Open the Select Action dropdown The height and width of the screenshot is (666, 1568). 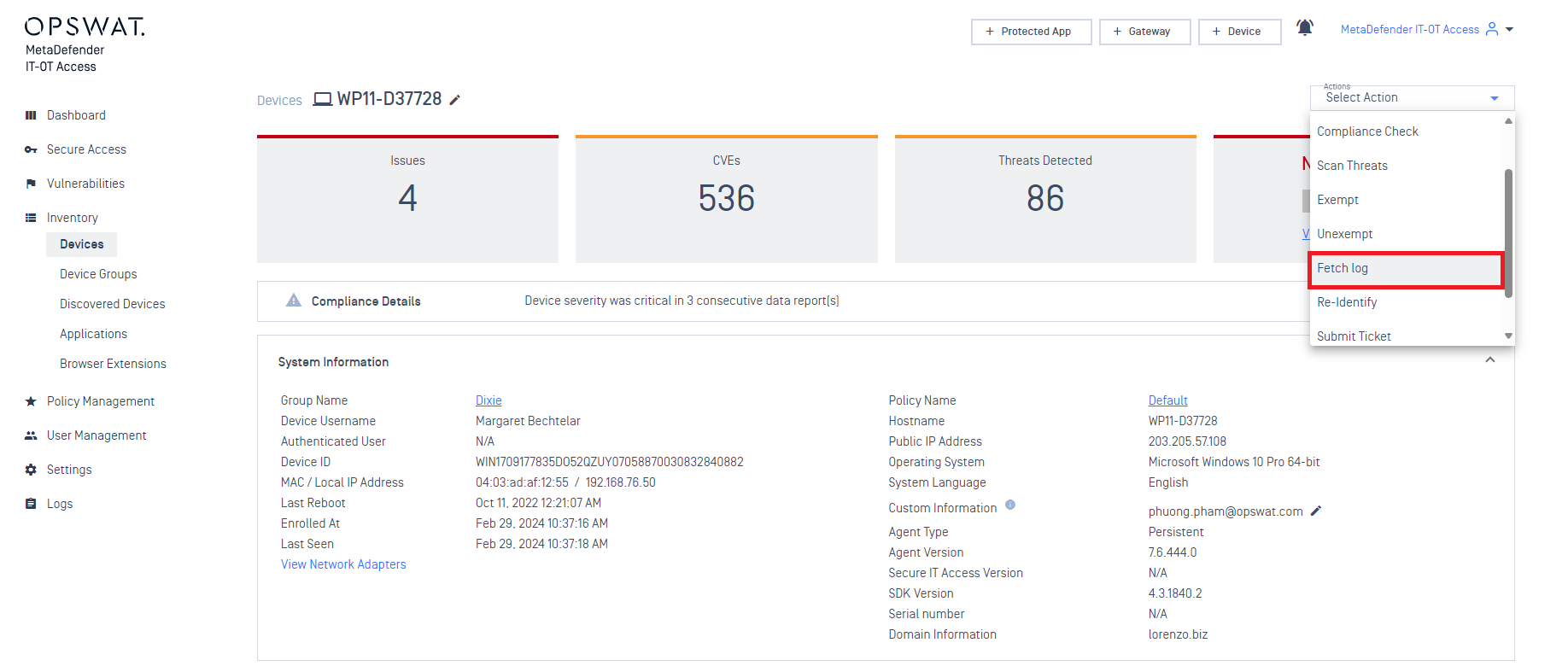click(x=1412, y=97)
